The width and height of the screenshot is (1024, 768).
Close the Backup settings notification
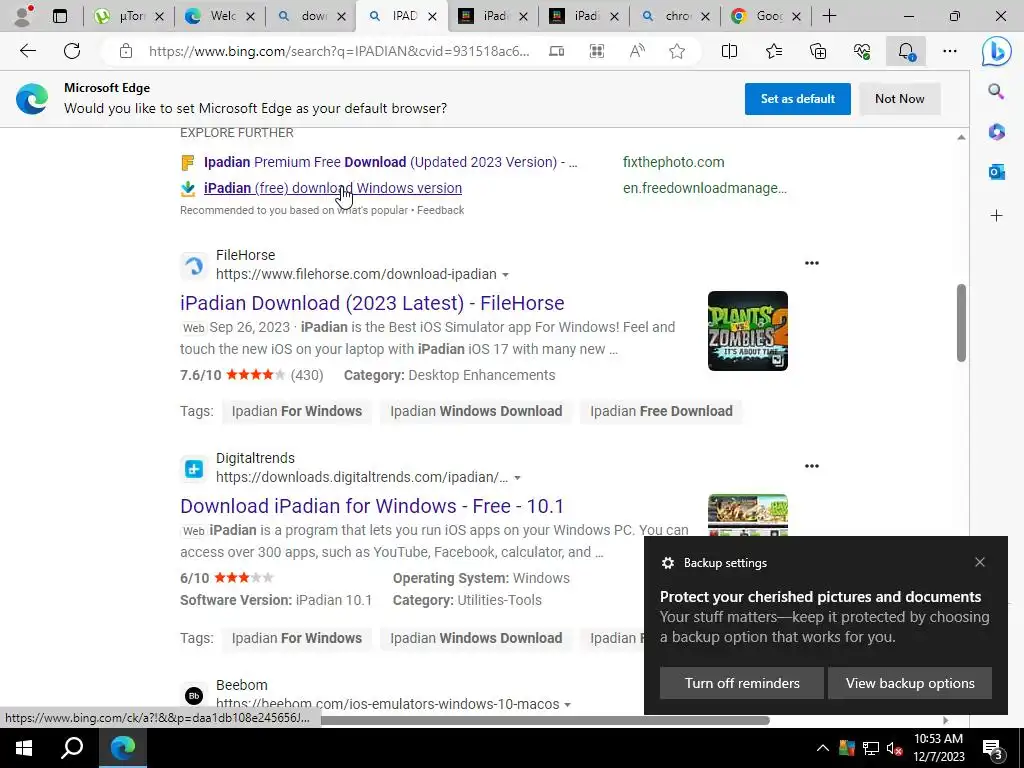coord(980,562)
